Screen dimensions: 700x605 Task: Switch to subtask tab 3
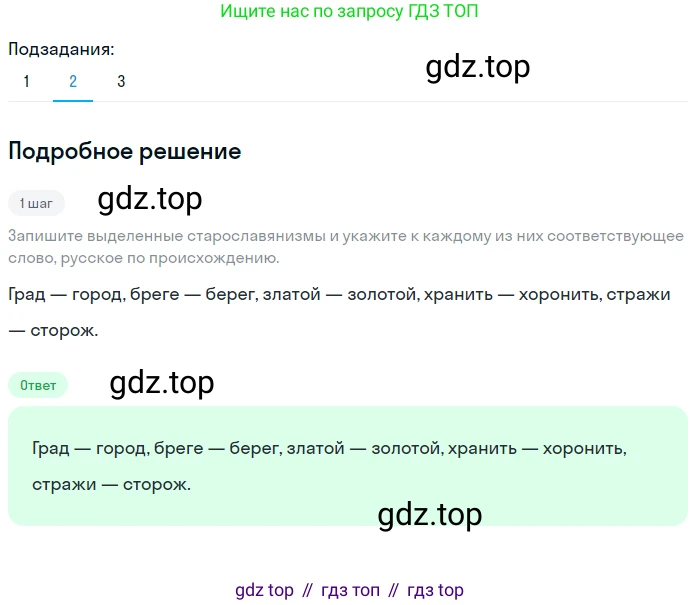tap(121, 82)
